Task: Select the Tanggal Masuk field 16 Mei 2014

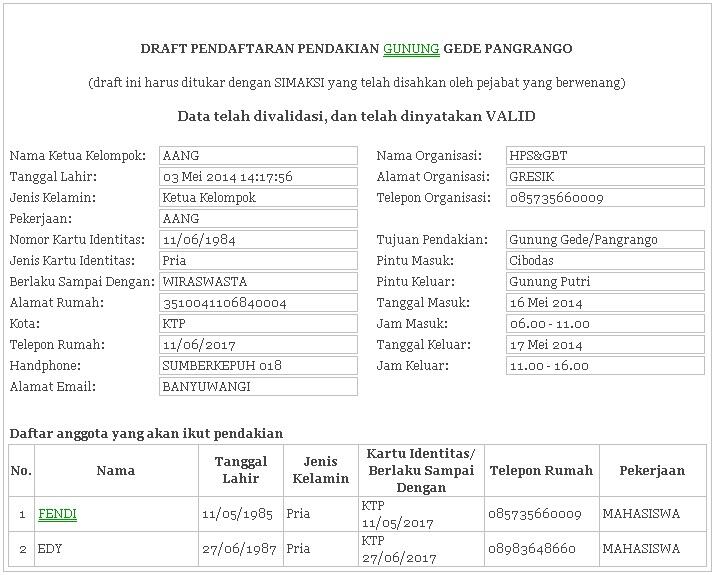Action: 605,302
